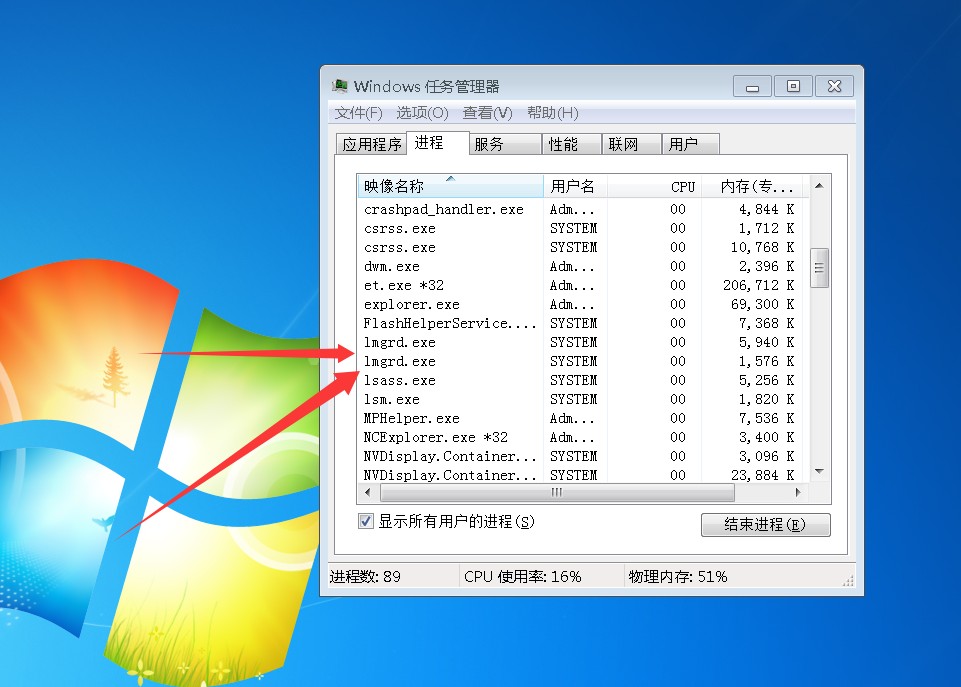The image size is (961, 687).
Task: Open the 文件(F) menu
Action: coord(358,113)
